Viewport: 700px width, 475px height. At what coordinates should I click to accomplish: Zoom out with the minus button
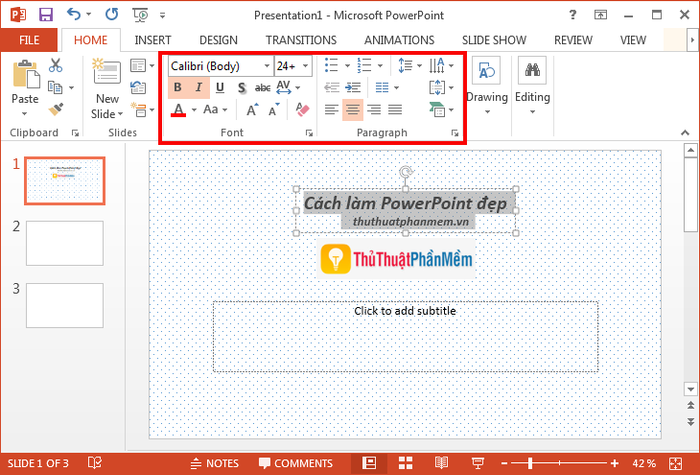[504, 463]
